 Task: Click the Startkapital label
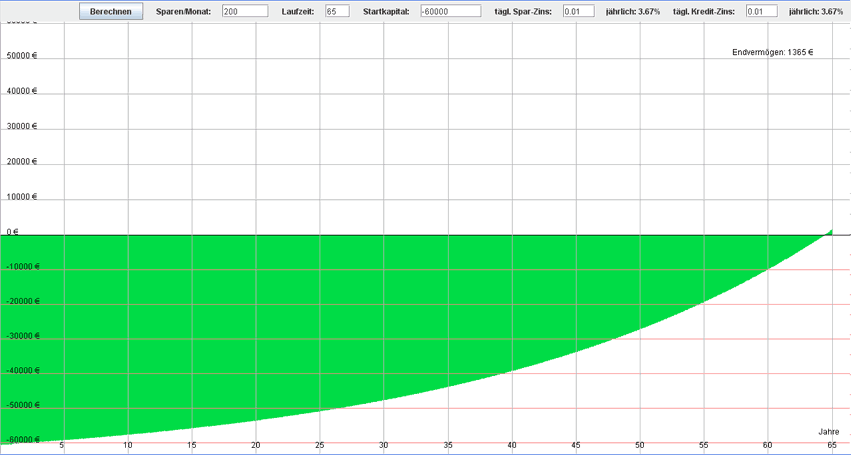tap(387, 11)
